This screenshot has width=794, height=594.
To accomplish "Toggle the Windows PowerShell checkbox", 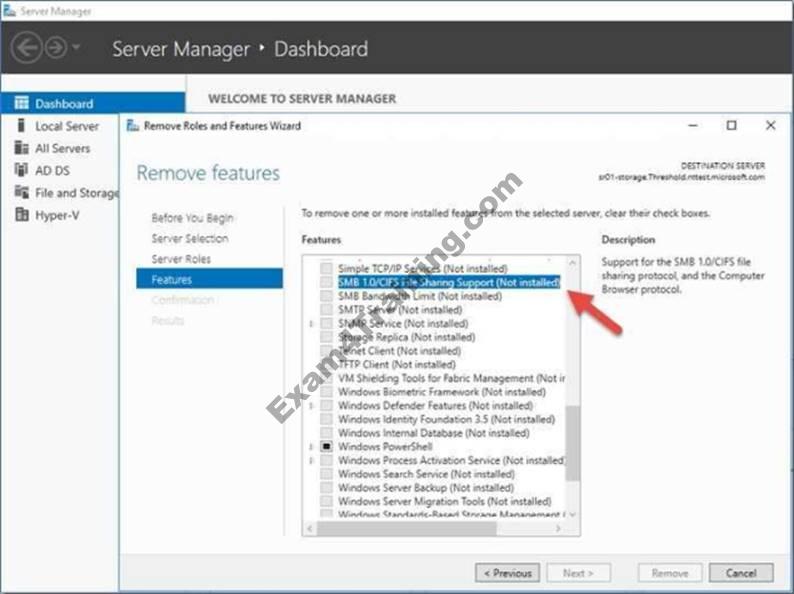I will (326, 447).
